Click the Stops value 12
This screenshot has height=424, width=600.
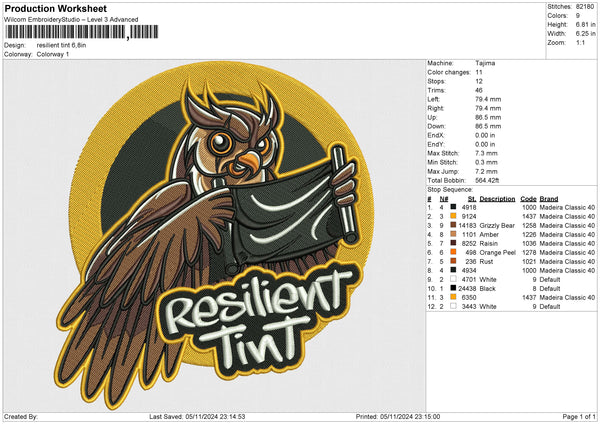[479, 82]
